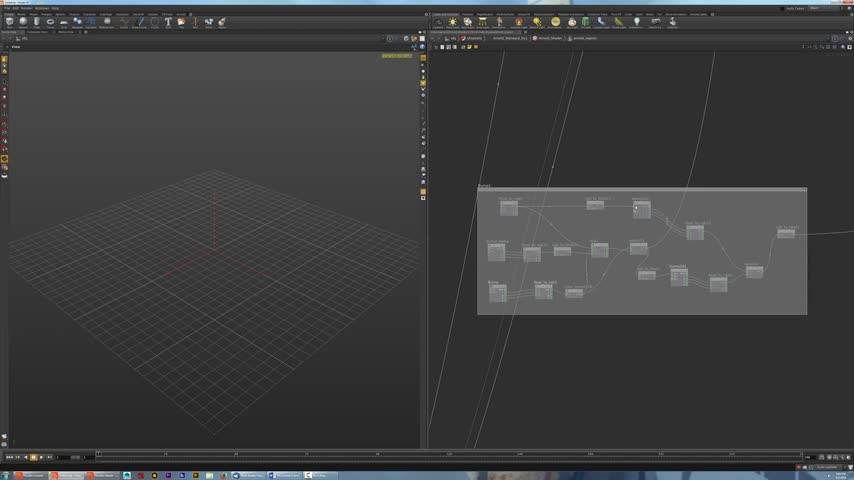Add a Camera from Lights and Cameras shelf
The width and height of the screenshot is (854, 480).
438,22
